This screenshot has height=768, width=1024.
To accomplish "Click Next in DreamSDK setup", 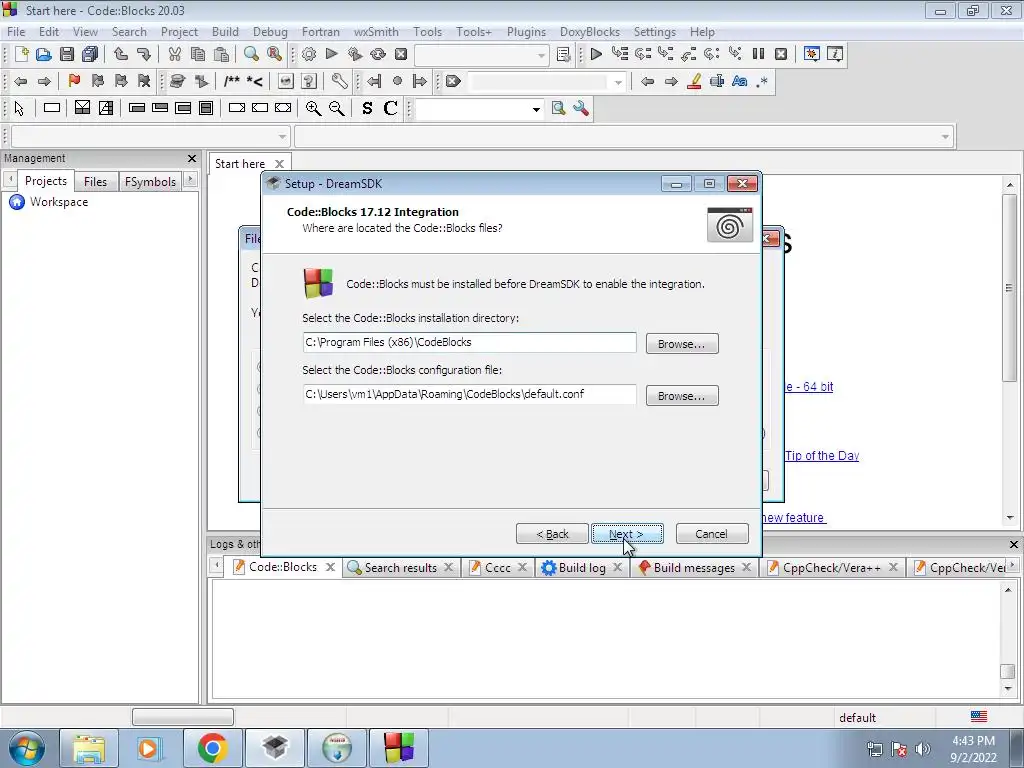I will click(627, 534).
